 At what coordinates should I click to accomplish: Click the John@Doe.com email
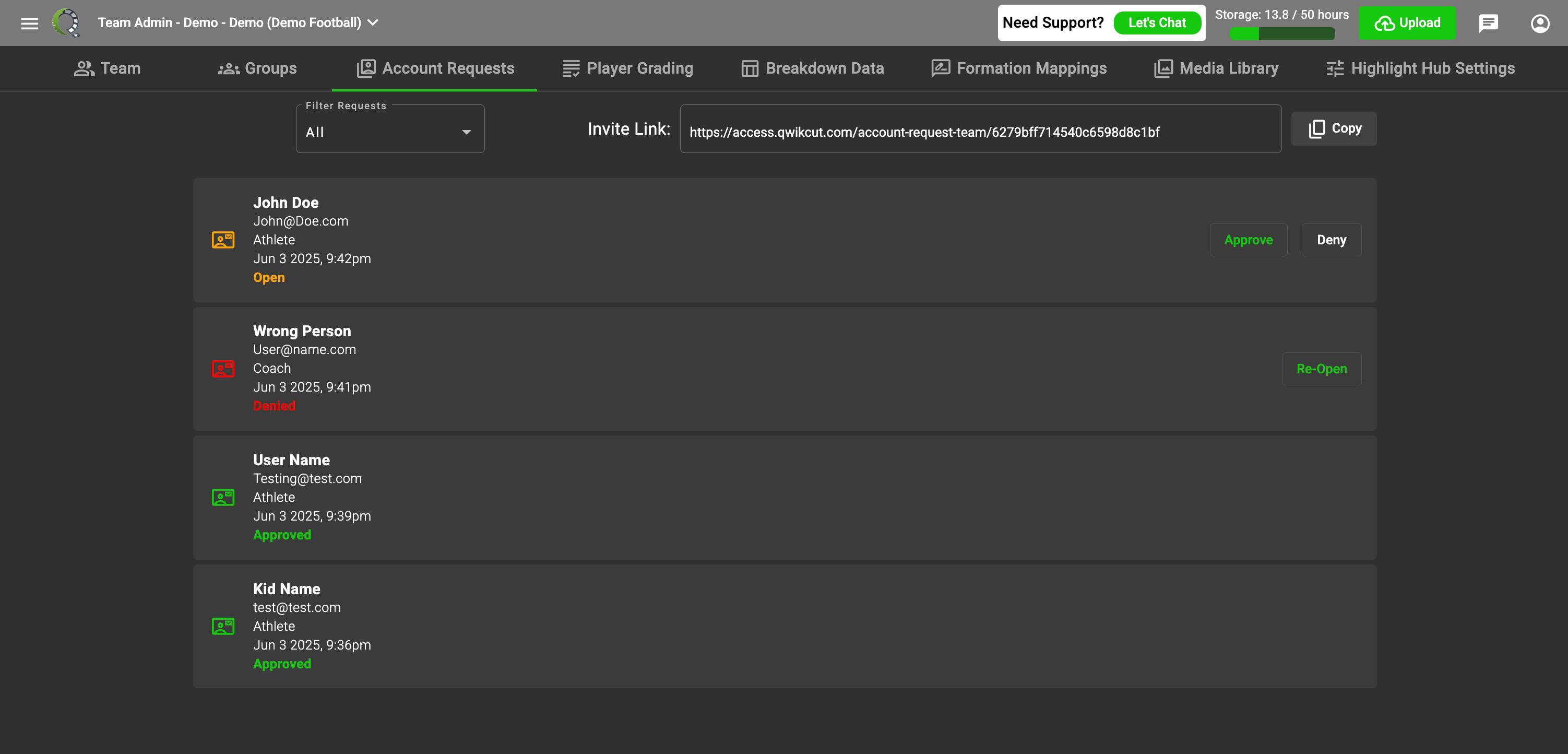pyautogui.click(x=301, y=221)
